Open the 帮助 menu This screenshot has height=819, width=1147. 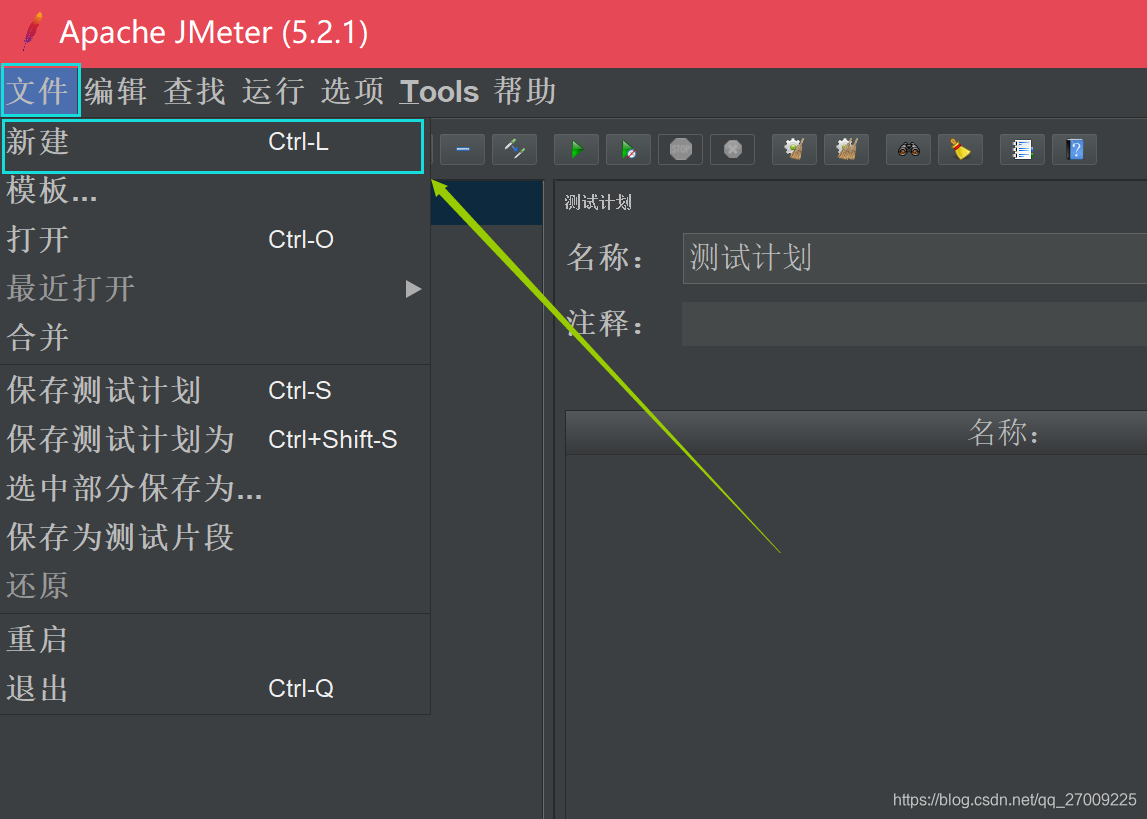tap(524, 91)
